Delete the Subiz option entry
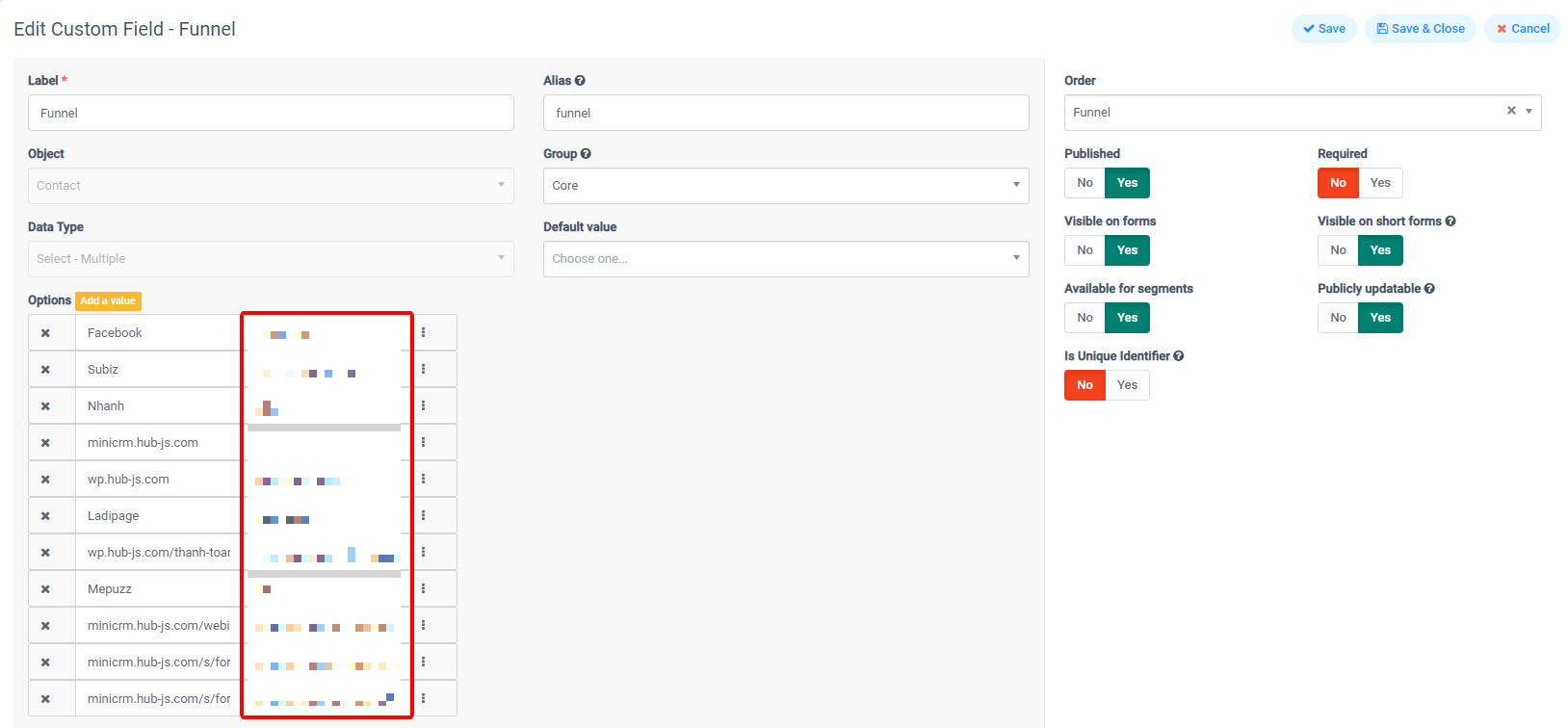 coord(45,370)
